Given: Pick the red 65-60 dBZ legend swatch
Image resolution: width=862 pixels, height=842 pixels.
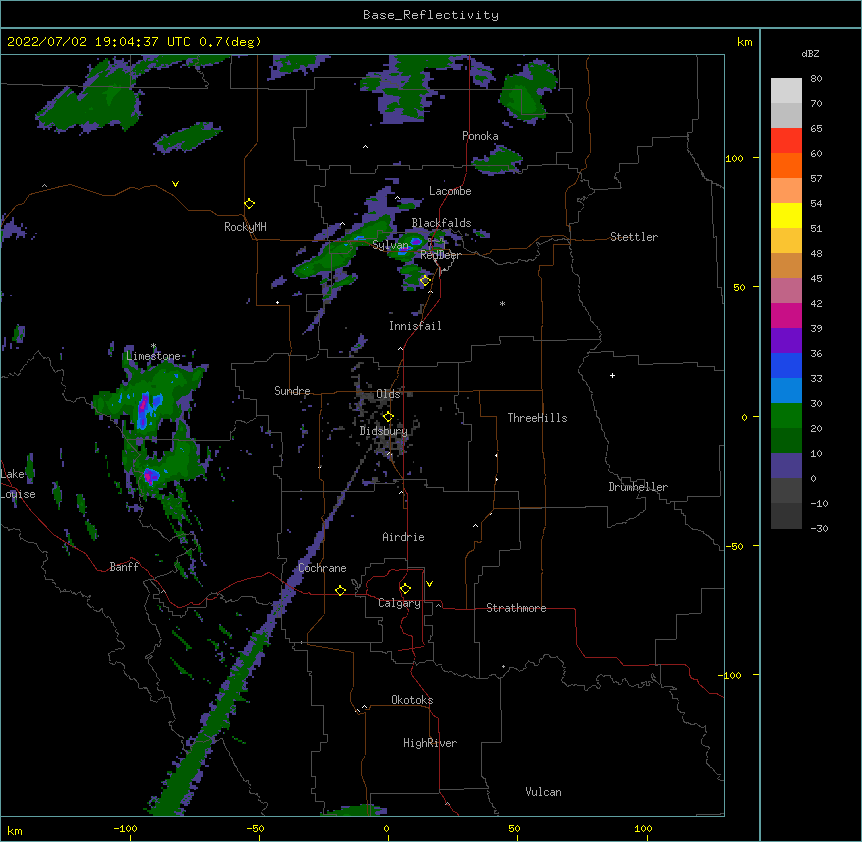Looking at the screenshot, I should [x=786, y=141].
